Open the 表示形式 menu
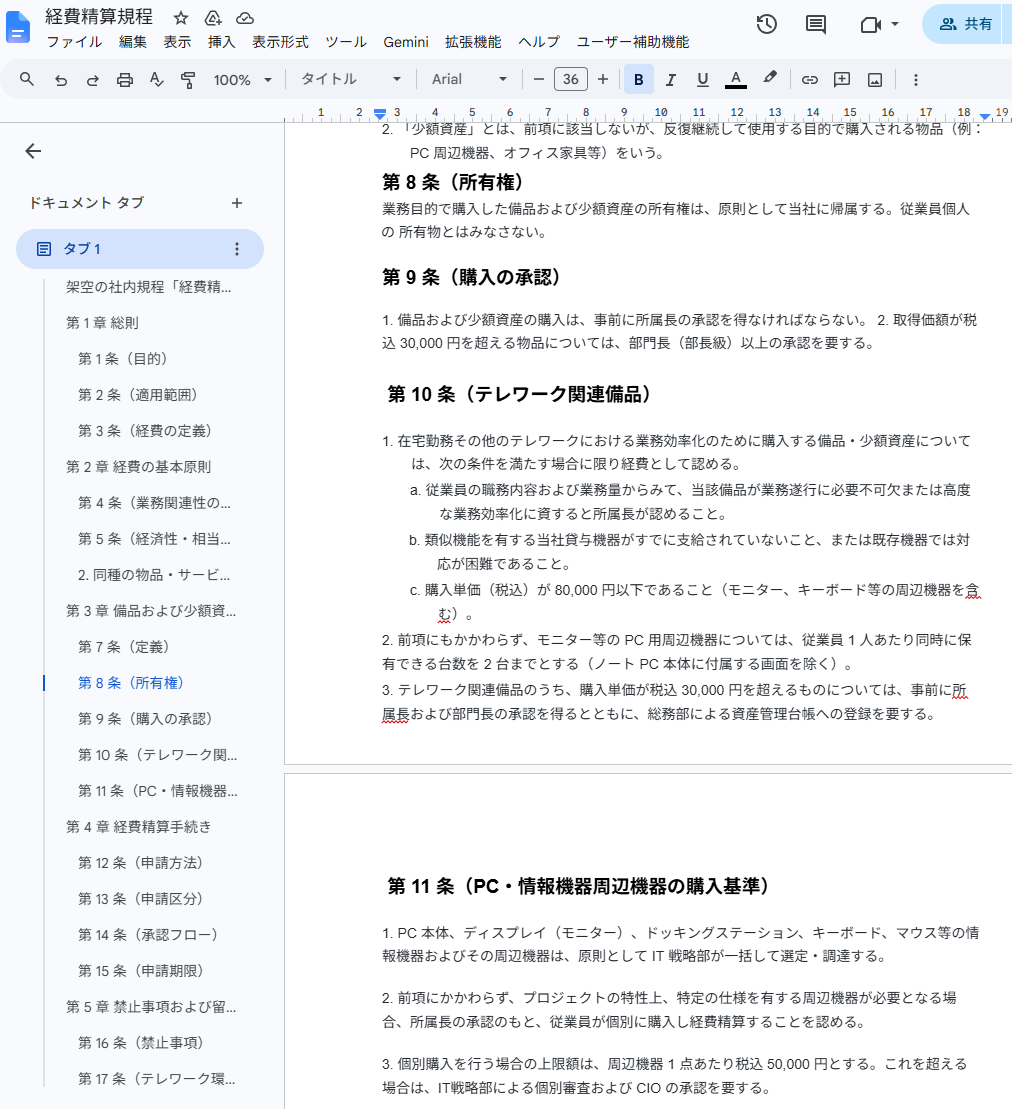This screenshot has height=1109, width=1012. (280, 42)
